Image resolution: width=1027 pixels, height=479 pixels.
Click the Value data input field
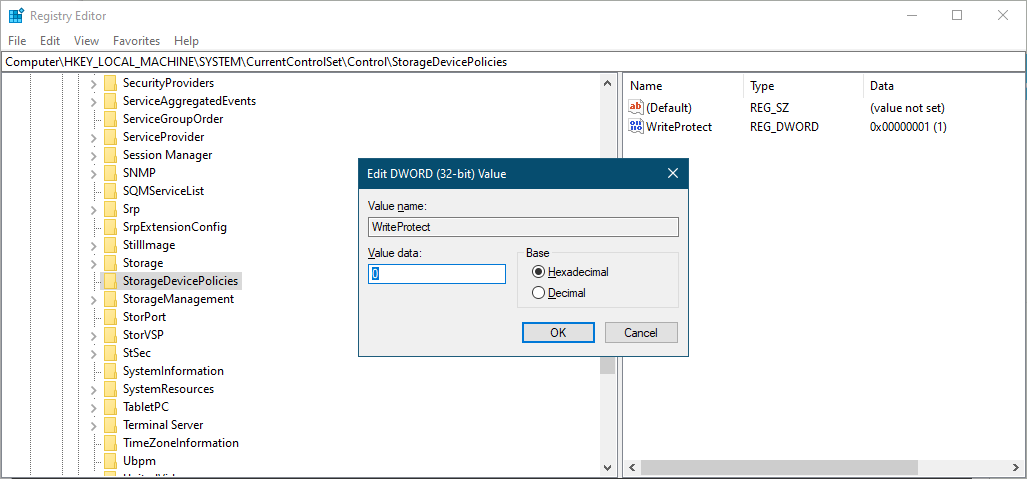pyautogui.click(x=437, y=274)
